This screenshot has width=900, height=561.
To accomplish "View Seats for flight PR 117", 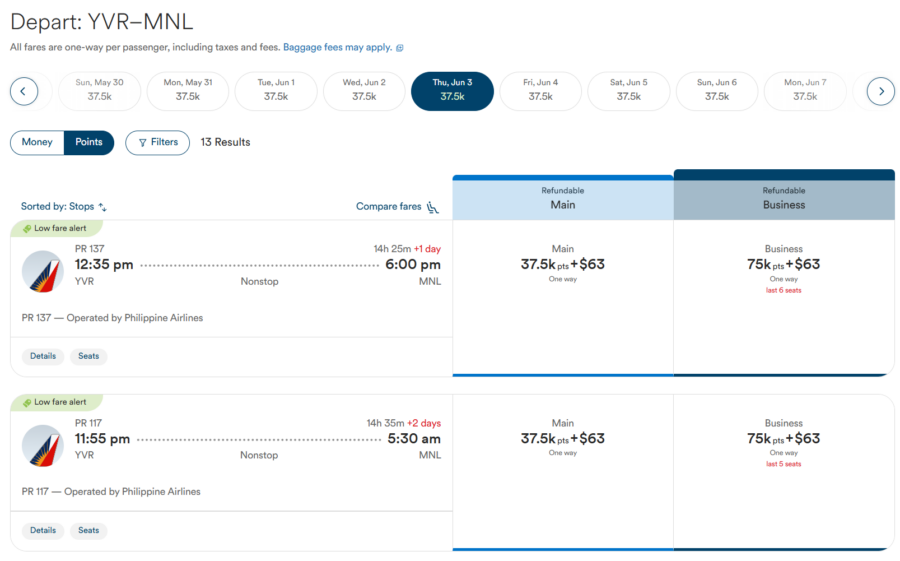I will 88,531.
